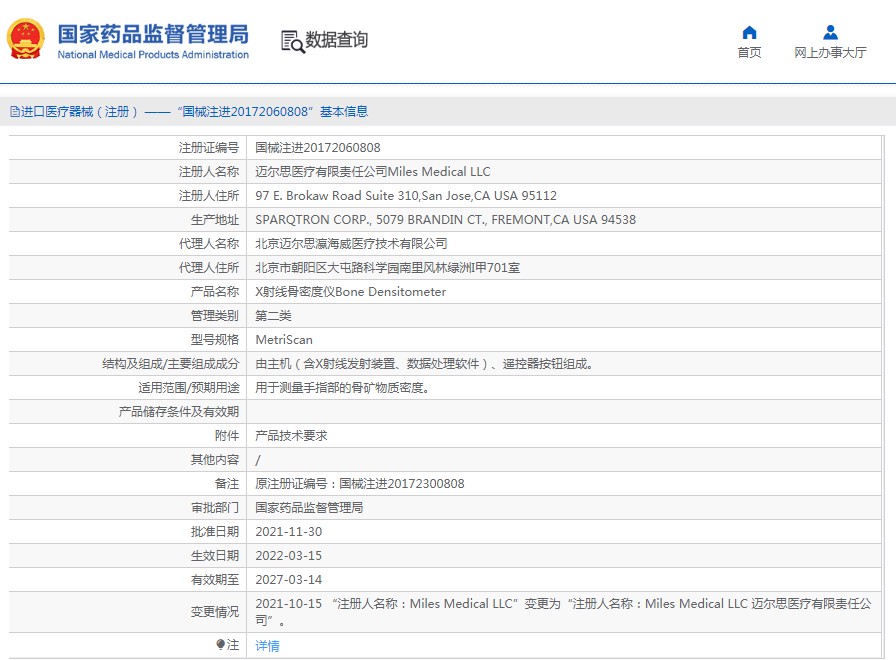Click the 变更情况 row label
Screen dimensions: 896x660
coord(215,612)
